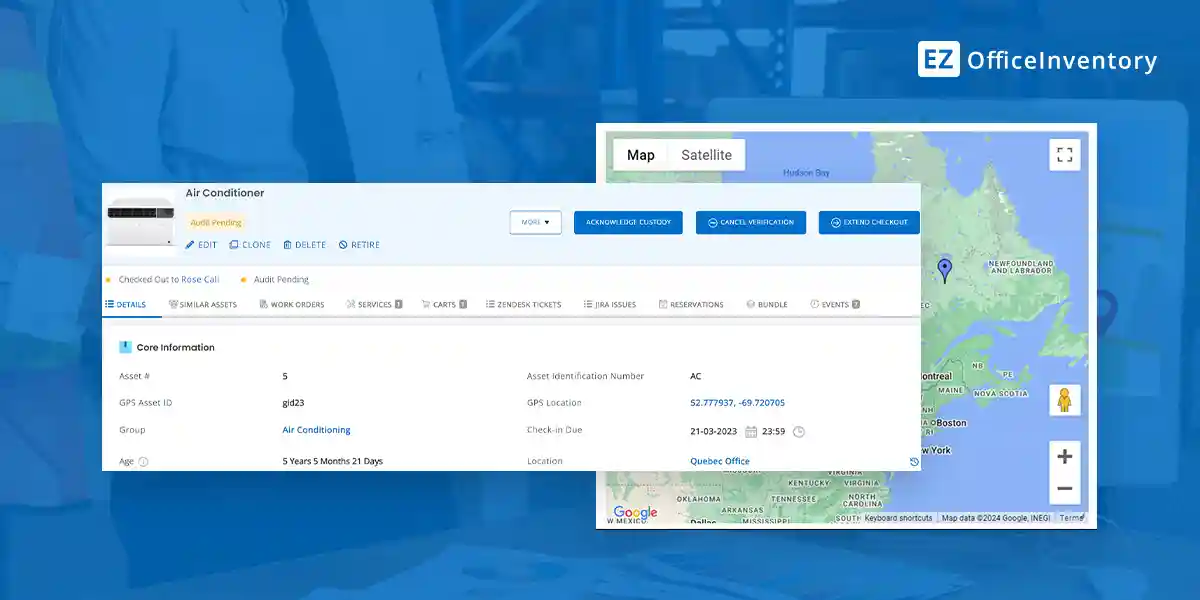Zoom out on the map

(x=1064, y=489)
